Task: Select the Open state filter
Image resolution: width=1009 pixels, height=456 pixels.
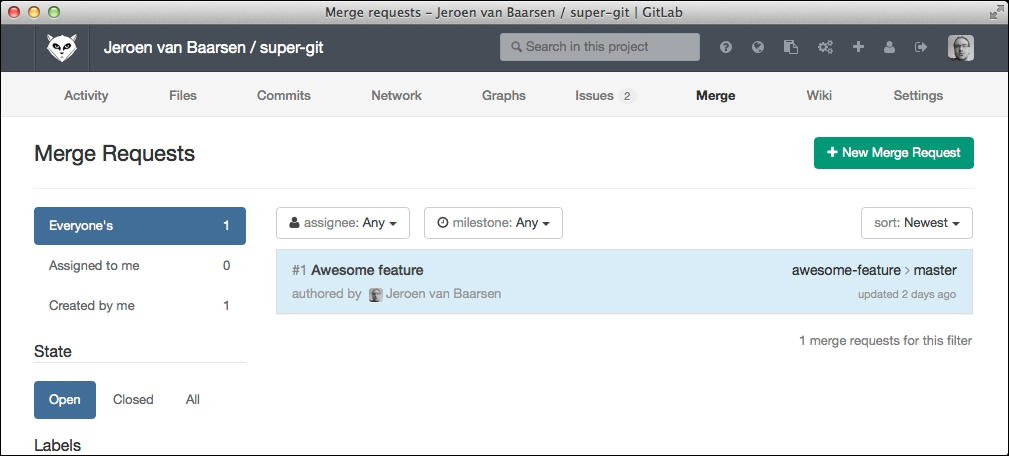Action: pos(65,399)
